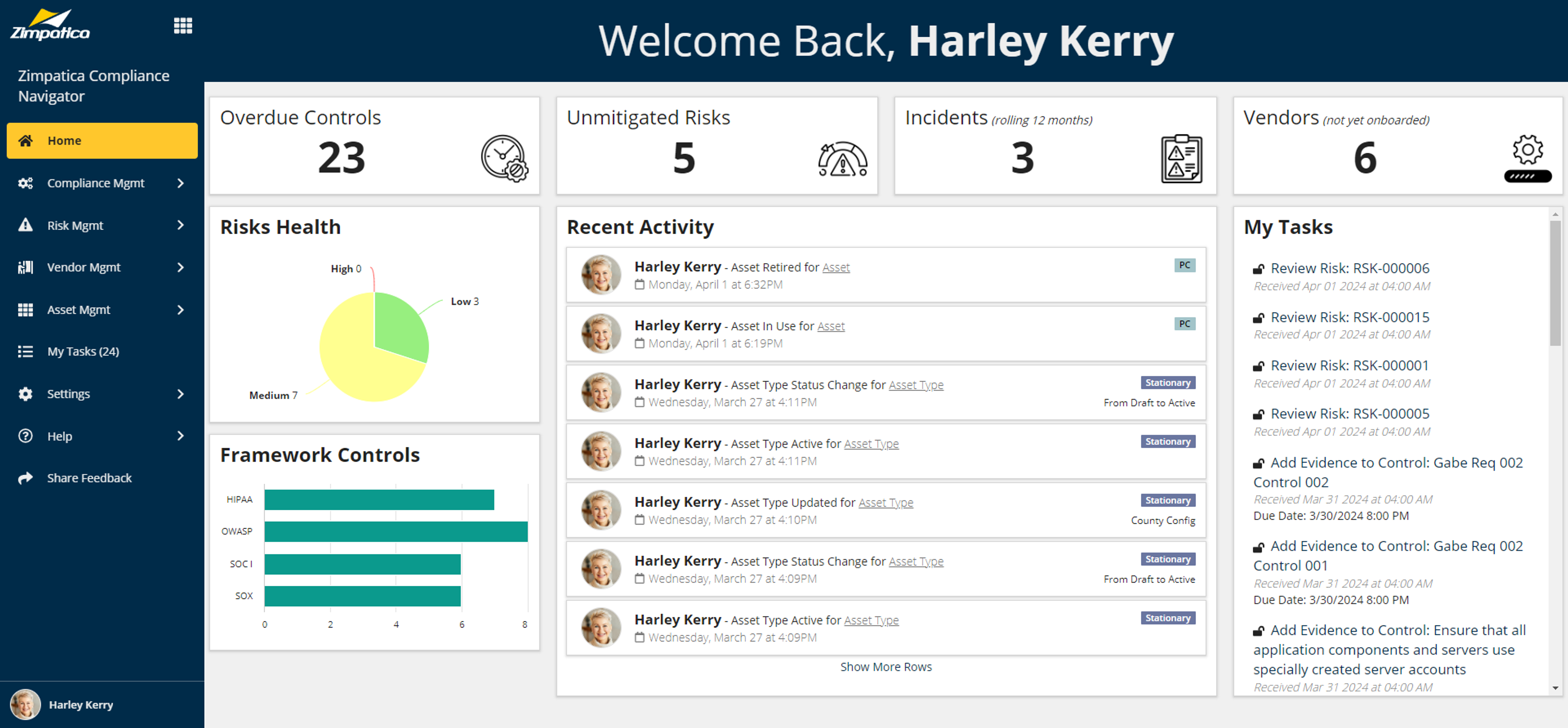This screenshot has width=1568, height=728.
Task: Expand the Vendor Mgmt chevron
Action: [x=180, y=268]
